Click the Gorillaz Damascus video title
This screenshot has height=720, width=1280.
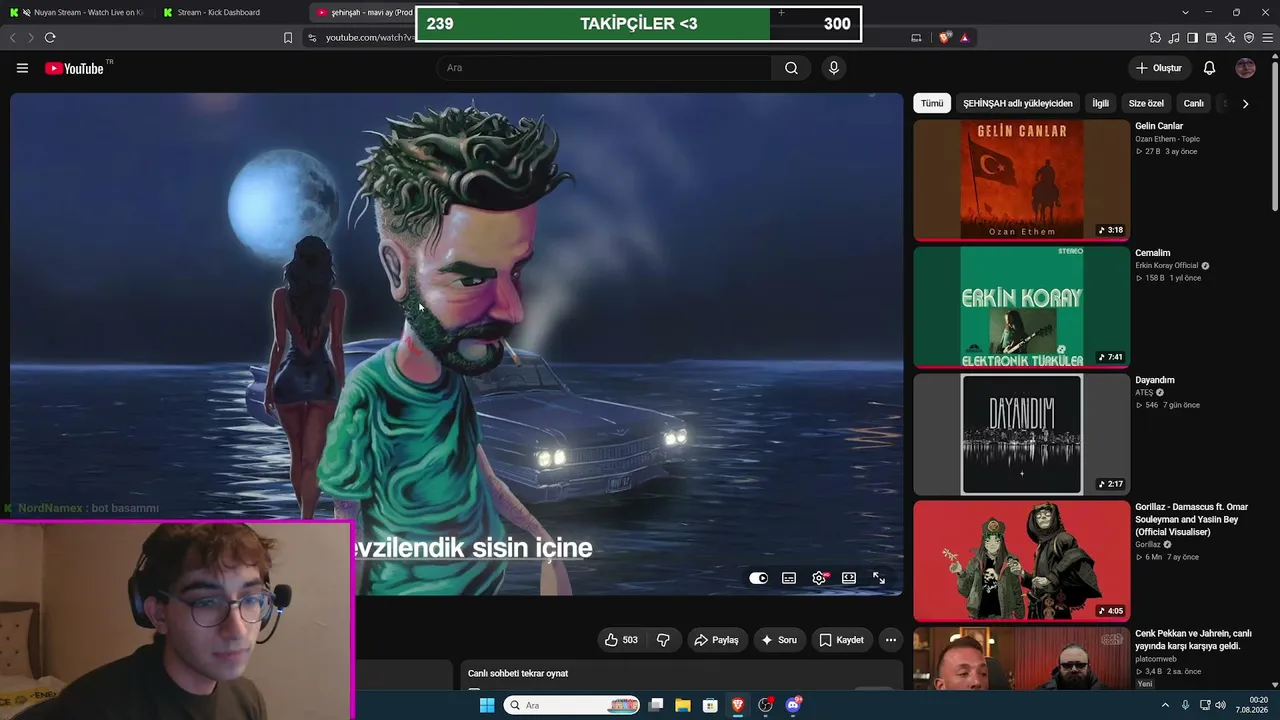(1192, 520)
